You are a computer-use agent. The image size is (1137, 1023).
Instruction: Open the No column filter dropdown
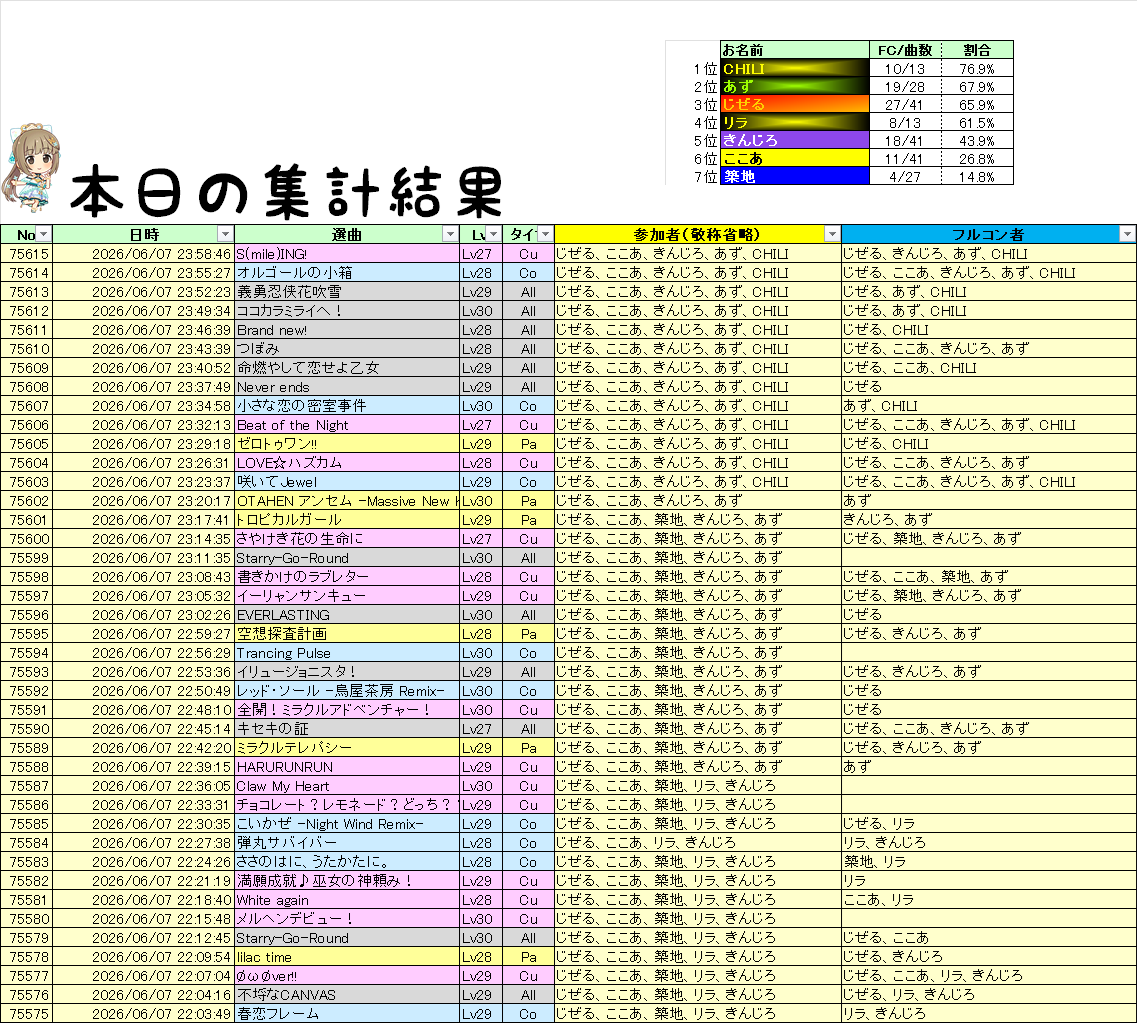click(x=44, y=234)
